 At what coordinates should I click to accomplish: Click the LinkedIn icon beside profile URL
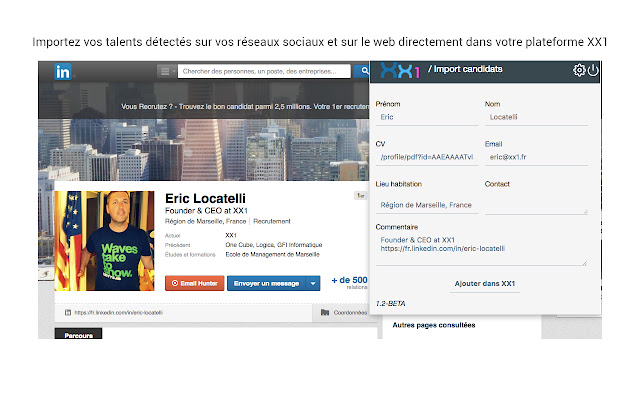tap(68, 313)
